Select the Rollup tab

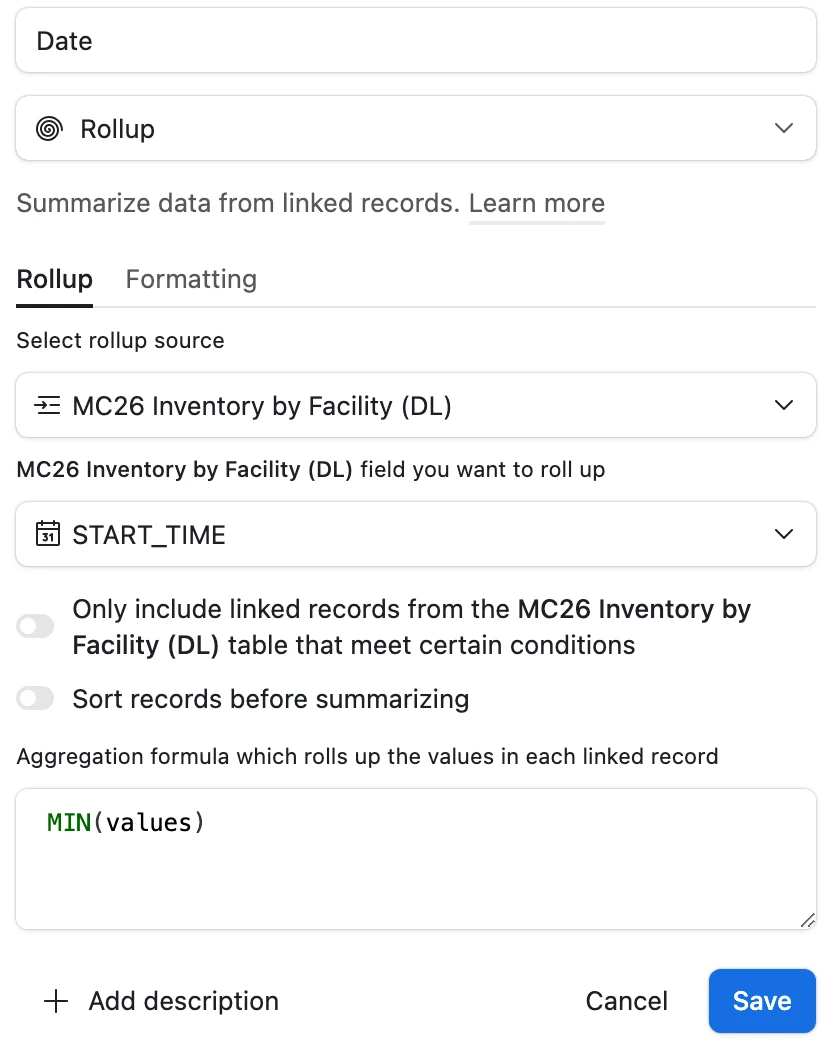(x=55, y=279)
